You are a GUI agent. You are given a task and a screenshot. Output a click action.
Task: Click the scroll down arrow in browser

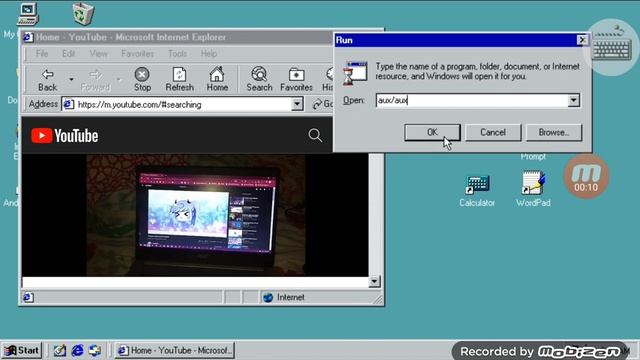(374, 281)
